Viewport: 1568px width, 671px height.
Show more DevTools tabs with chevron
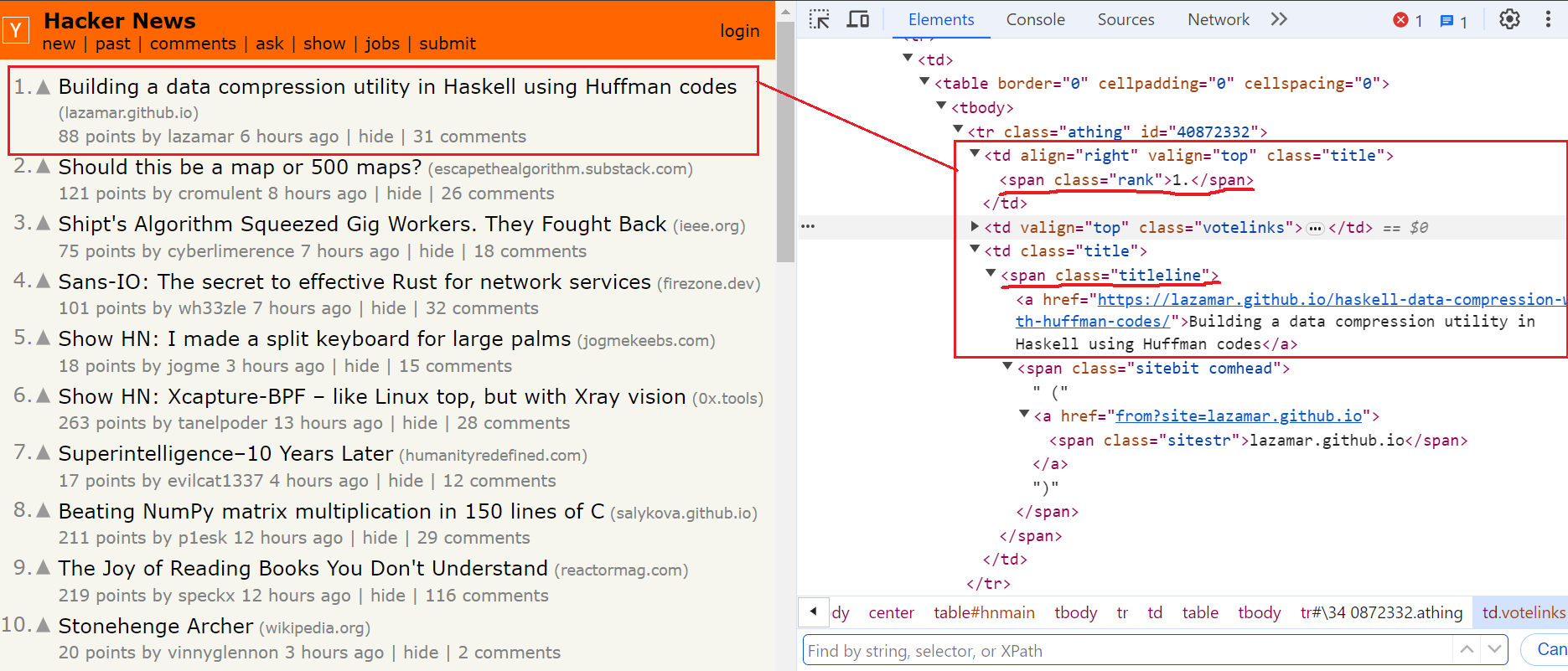click(1278, 19)
